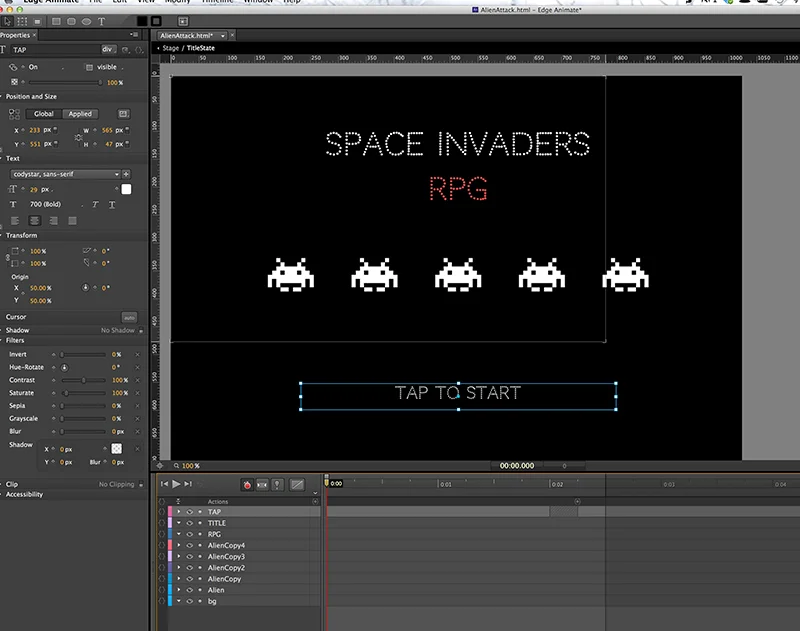This screenshot has height=631, width=800.
Task: Toggle Auto-Transition mode button
Action: coord(262,485)
